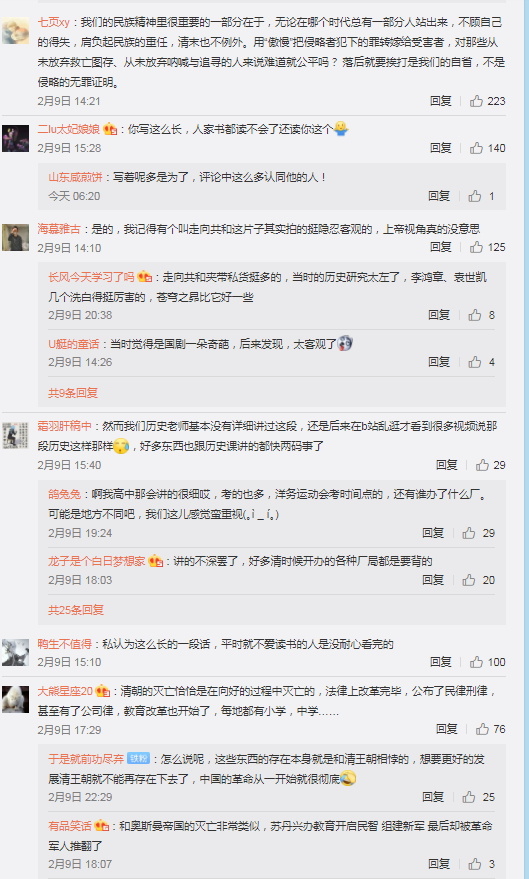Click the 铁粉 badge beside 于是就前功尽弃
Image resolution: width=529 pixels, height=879 pixels.
coord(138,758)
